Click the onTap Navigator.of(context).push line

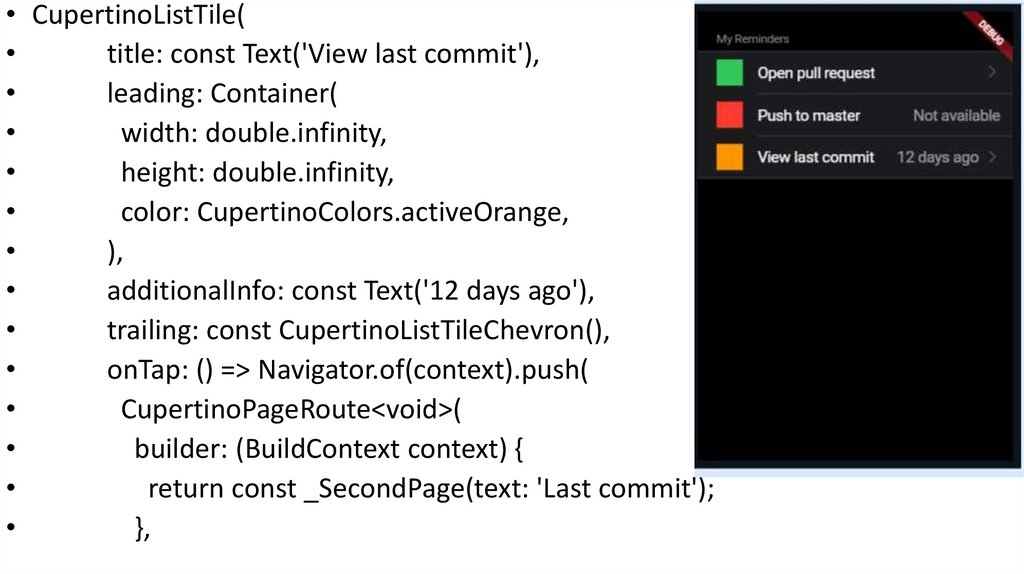point(348,371)
